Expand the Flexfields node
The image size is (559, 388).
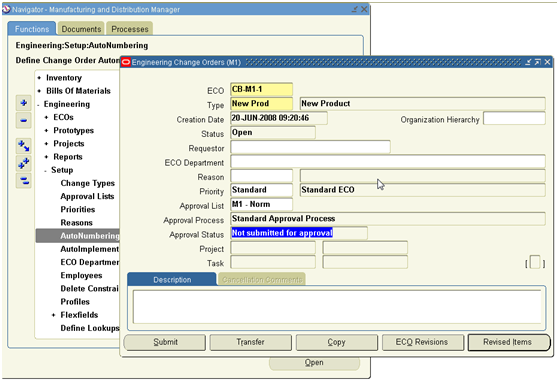point(53,315)
